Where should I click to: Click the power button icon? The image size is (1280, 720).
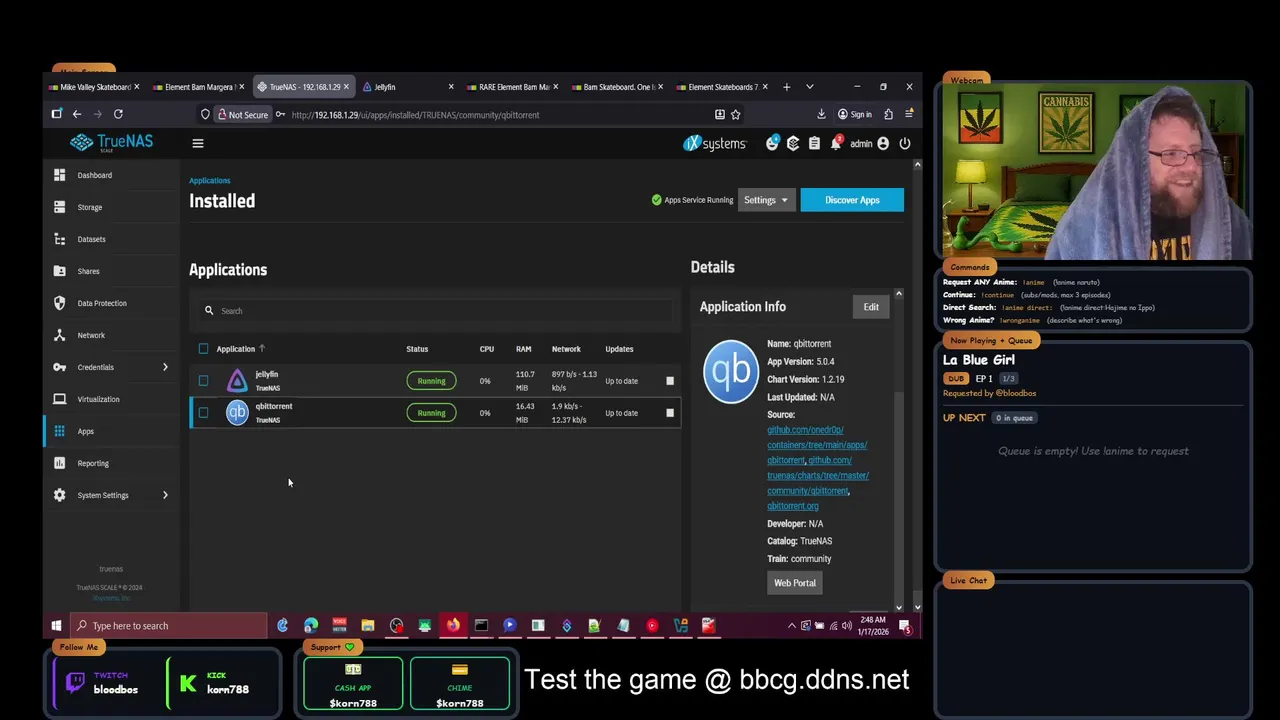tap(905, 143)
